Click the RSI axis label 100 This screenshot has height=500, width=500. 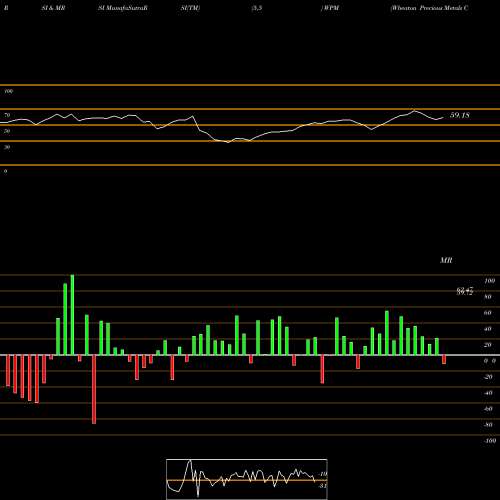[8, 91]
